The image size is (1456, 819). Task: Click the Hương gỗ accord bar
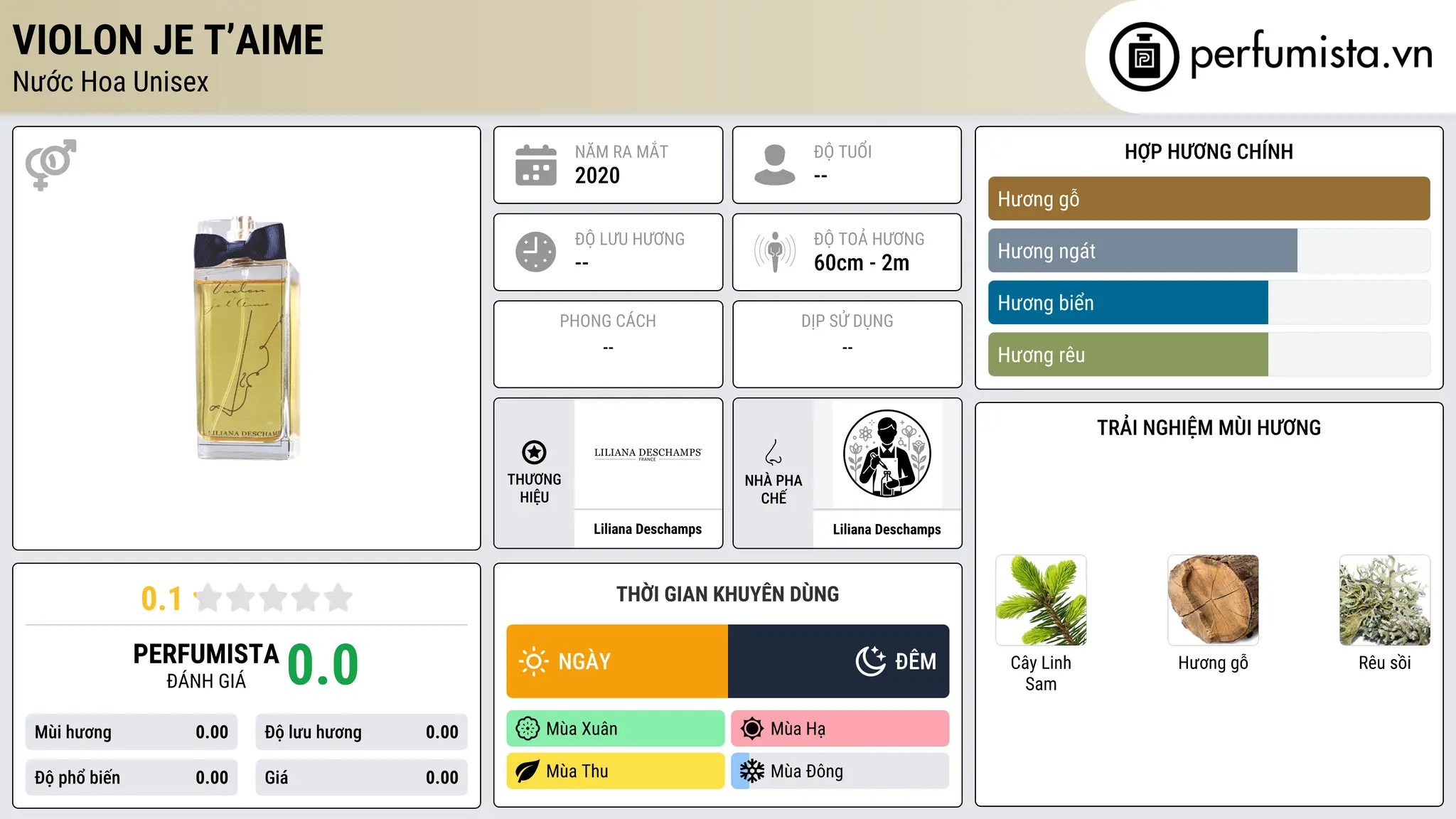pos(1209,199)
